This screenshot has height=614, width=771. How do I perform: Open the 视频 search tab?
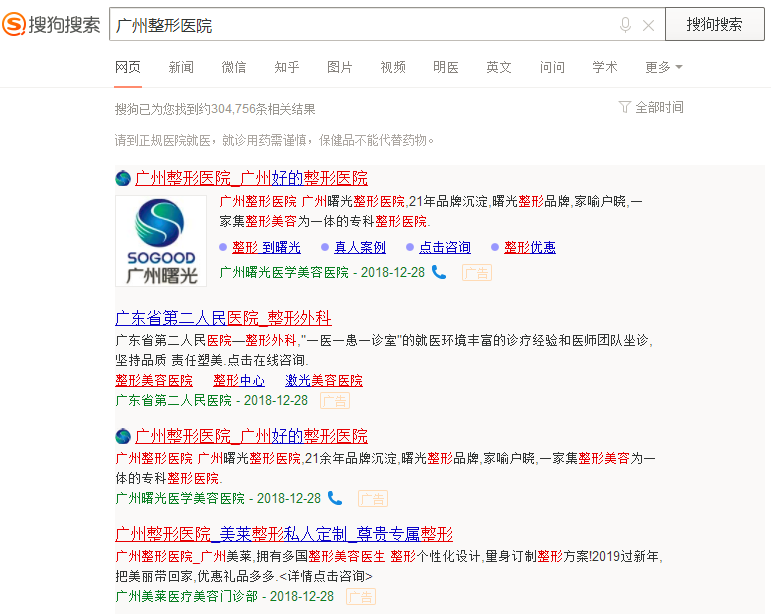coord(393,67)
